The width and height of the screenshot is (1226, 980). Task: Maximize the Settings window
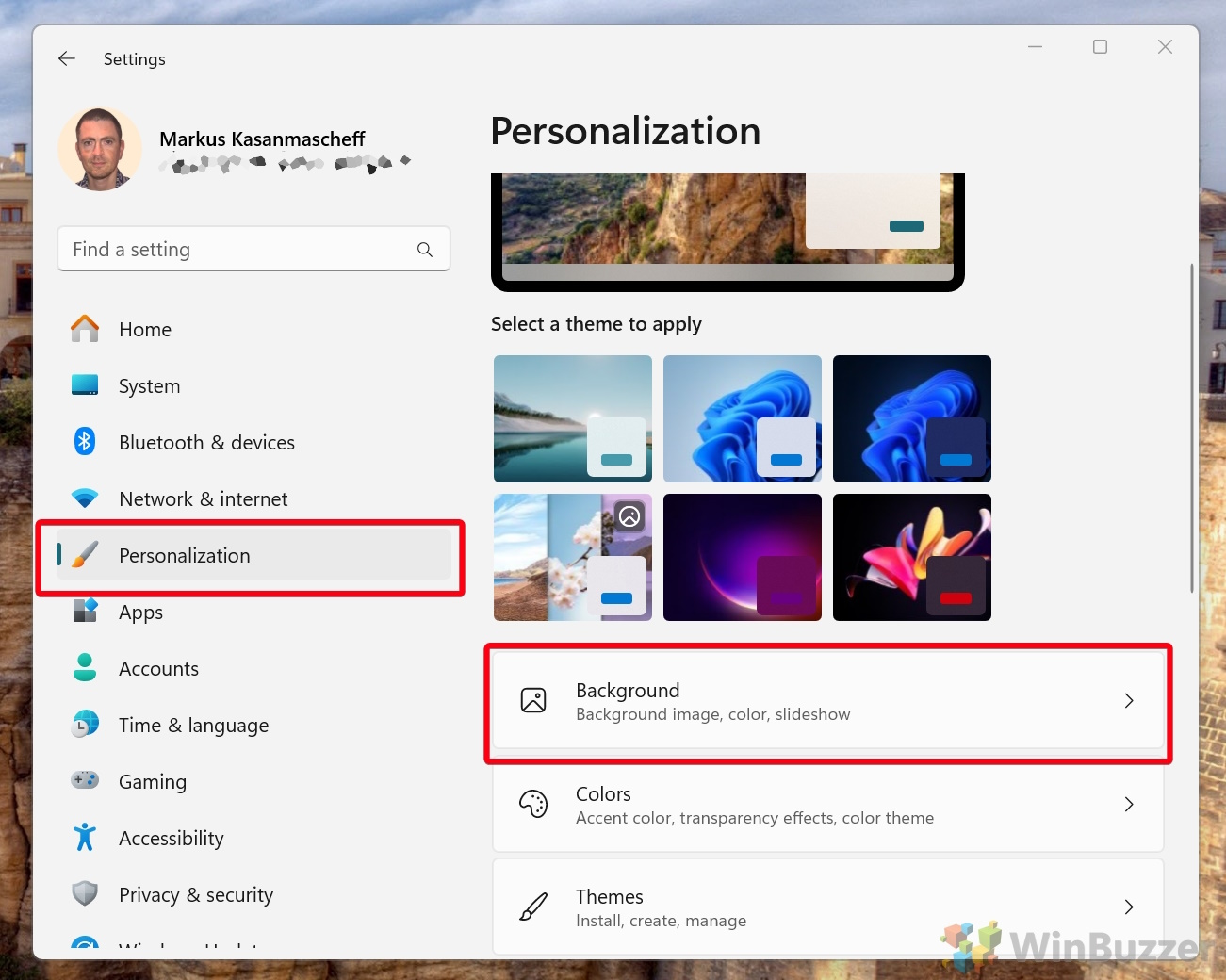(1100, 46)
